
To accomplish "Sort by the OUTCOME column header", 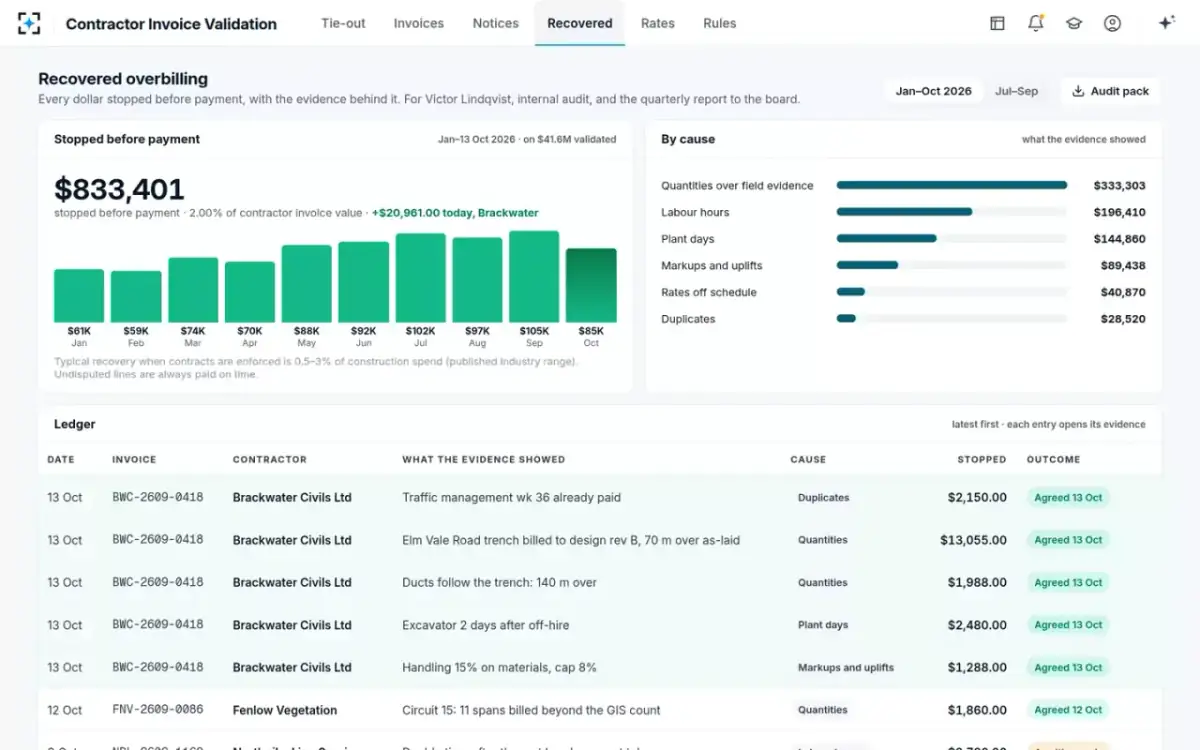I will click(x=1053, y=460).
